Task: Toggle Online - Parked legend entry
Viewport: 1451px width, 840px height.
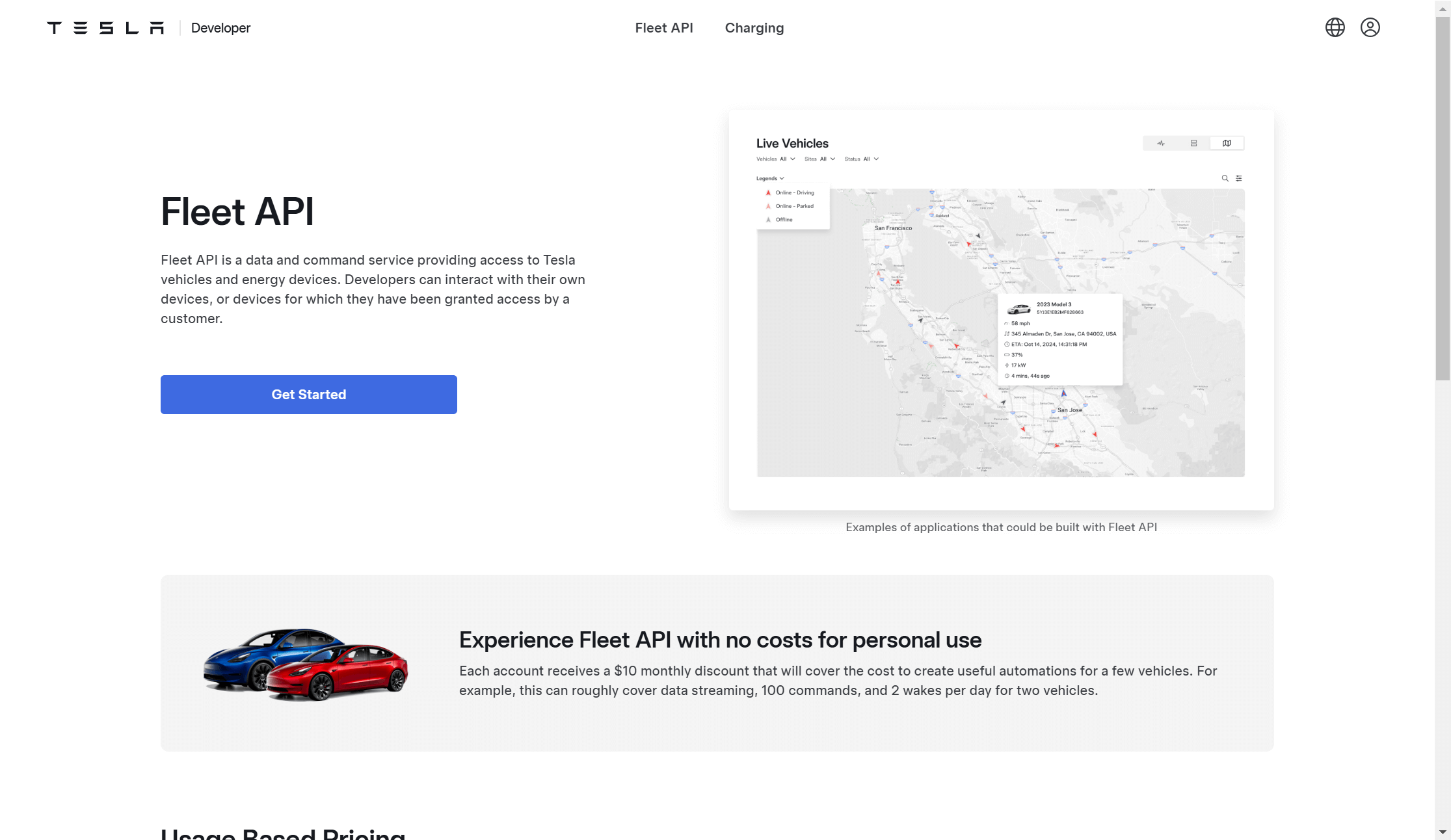Action: click(x=794, y=206)
